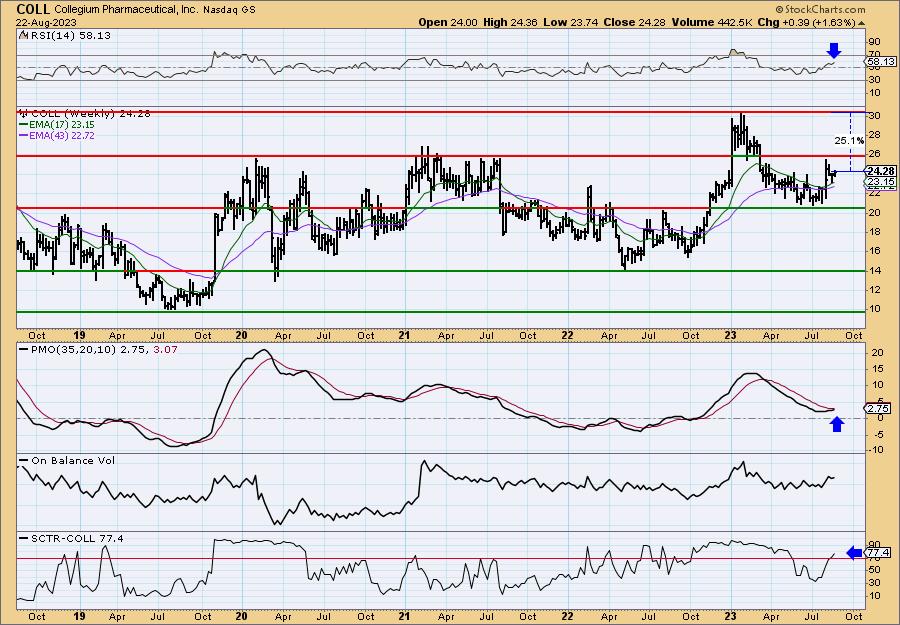Click the 77.4 SCTR axis value tag
This screenshot has height=625, width=900.
(880, 553)
